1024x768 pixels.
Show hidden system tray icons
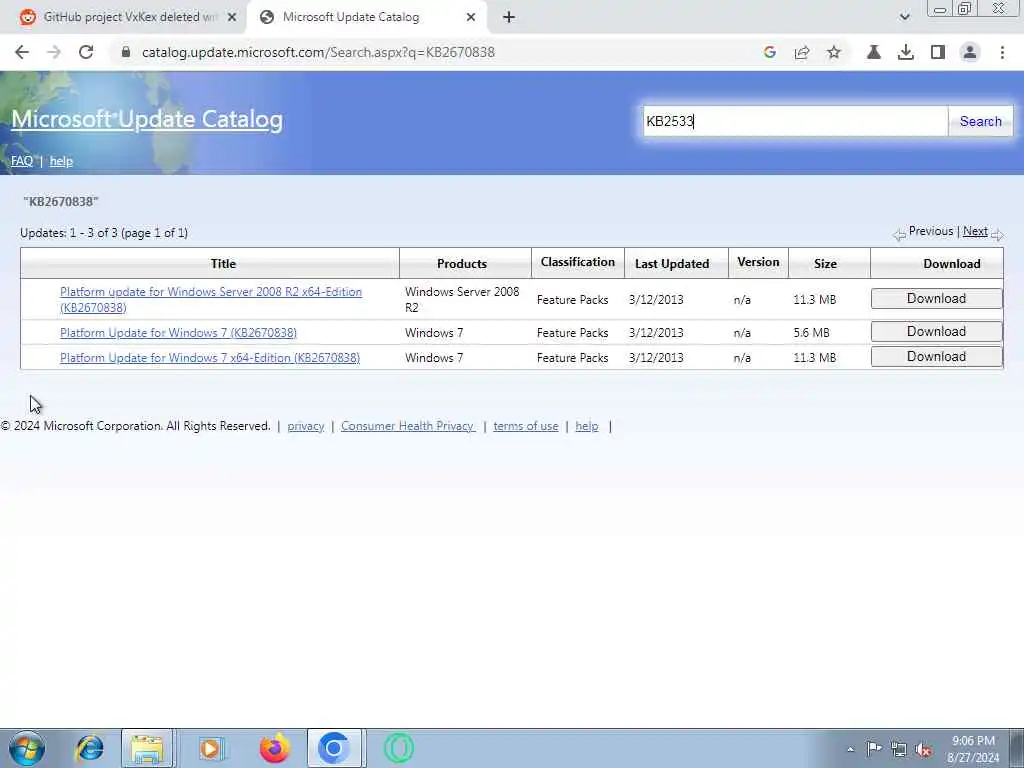point(850,749)
